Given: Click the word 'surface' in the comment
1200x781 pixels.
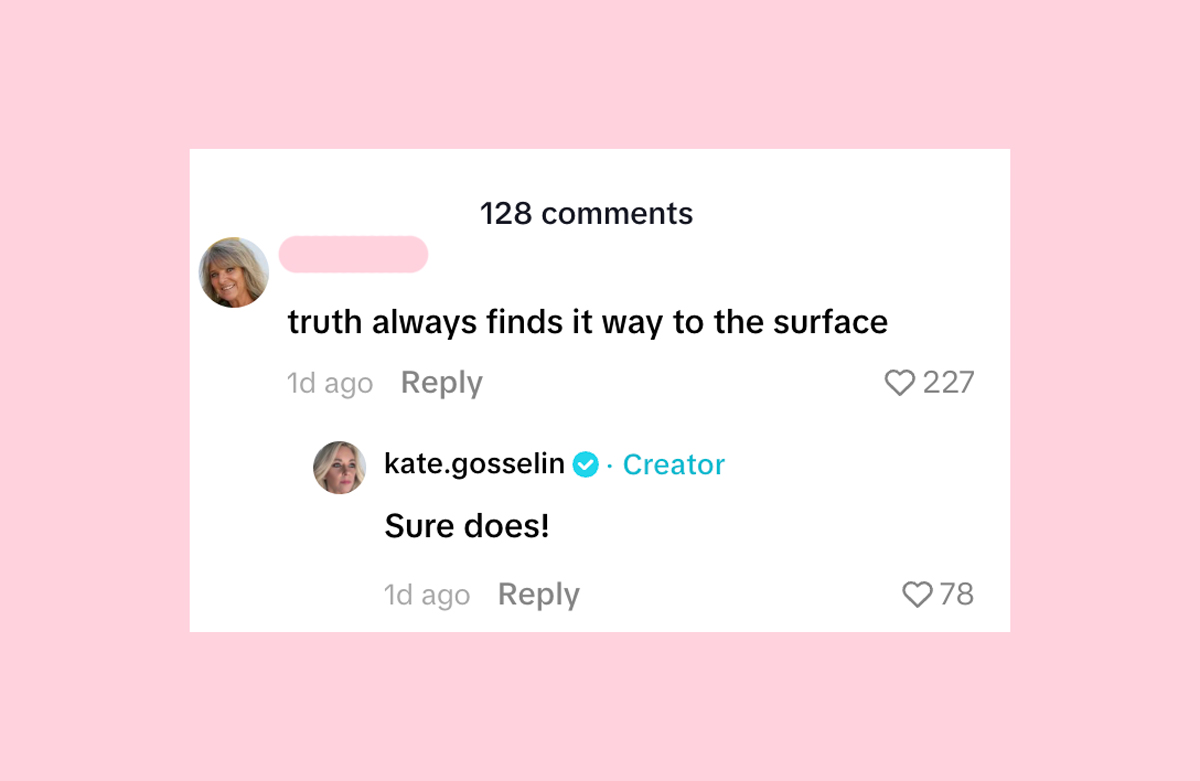Looking at the screenshot, I should click(830, 322).
